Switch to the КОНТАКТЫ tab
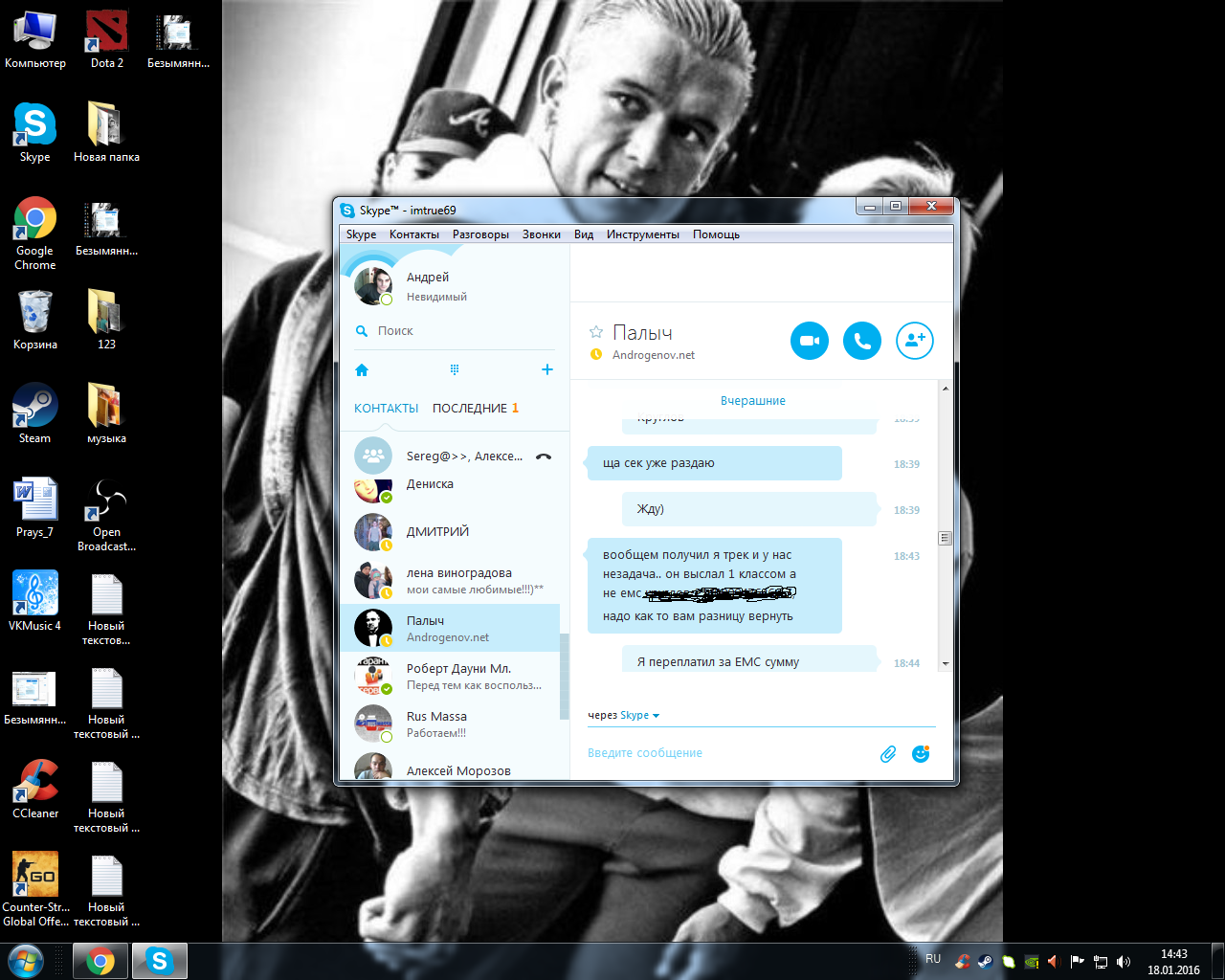This screenshot has height=980, width=1225. point(386,409)
